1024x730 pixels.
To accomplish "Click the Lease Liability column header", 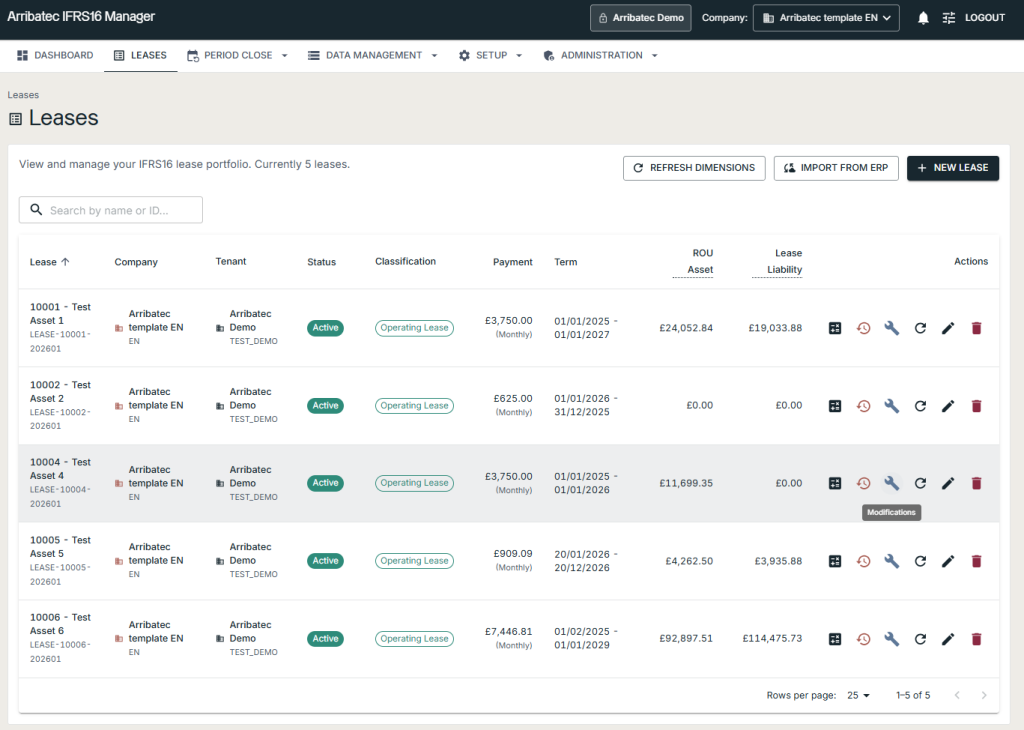I will coord(777,261).
